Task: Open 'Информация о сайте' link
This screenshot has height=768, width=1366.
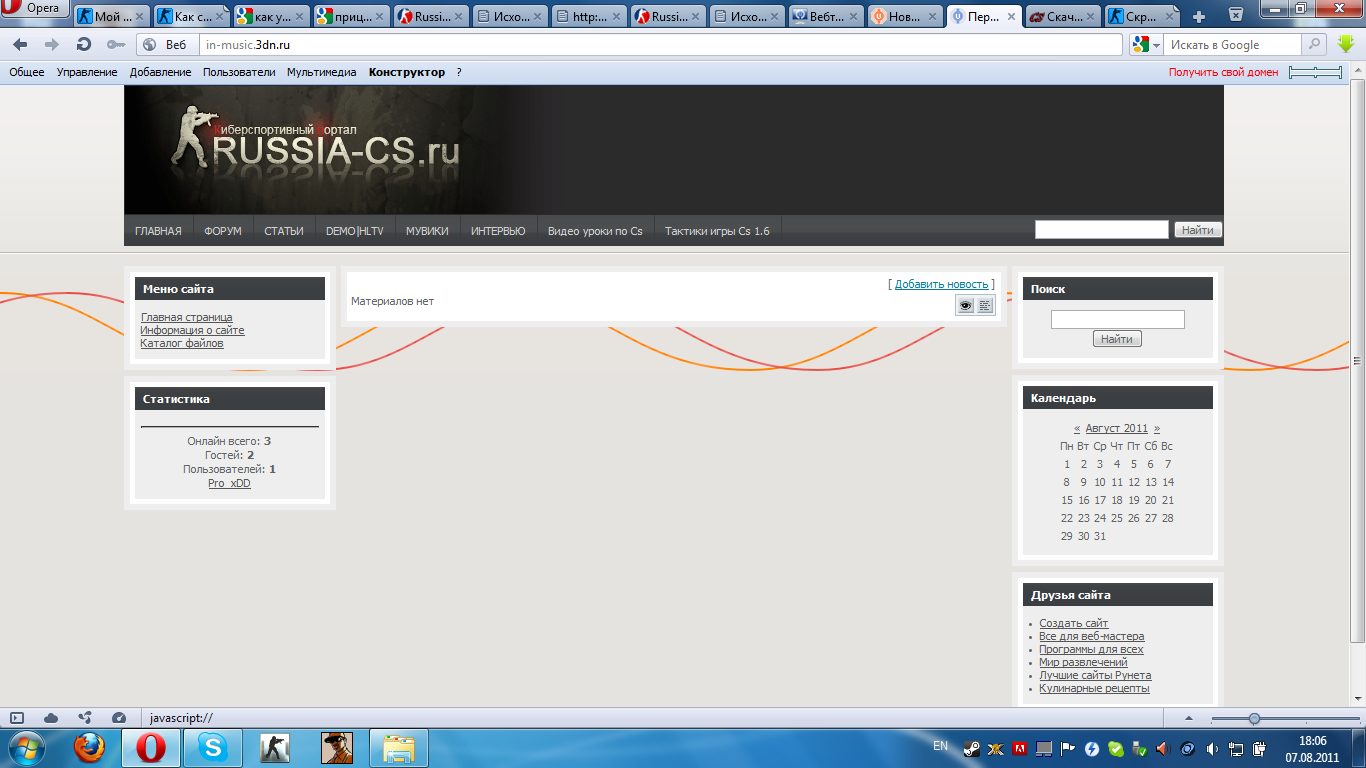Action: click(x=192, y=330)
